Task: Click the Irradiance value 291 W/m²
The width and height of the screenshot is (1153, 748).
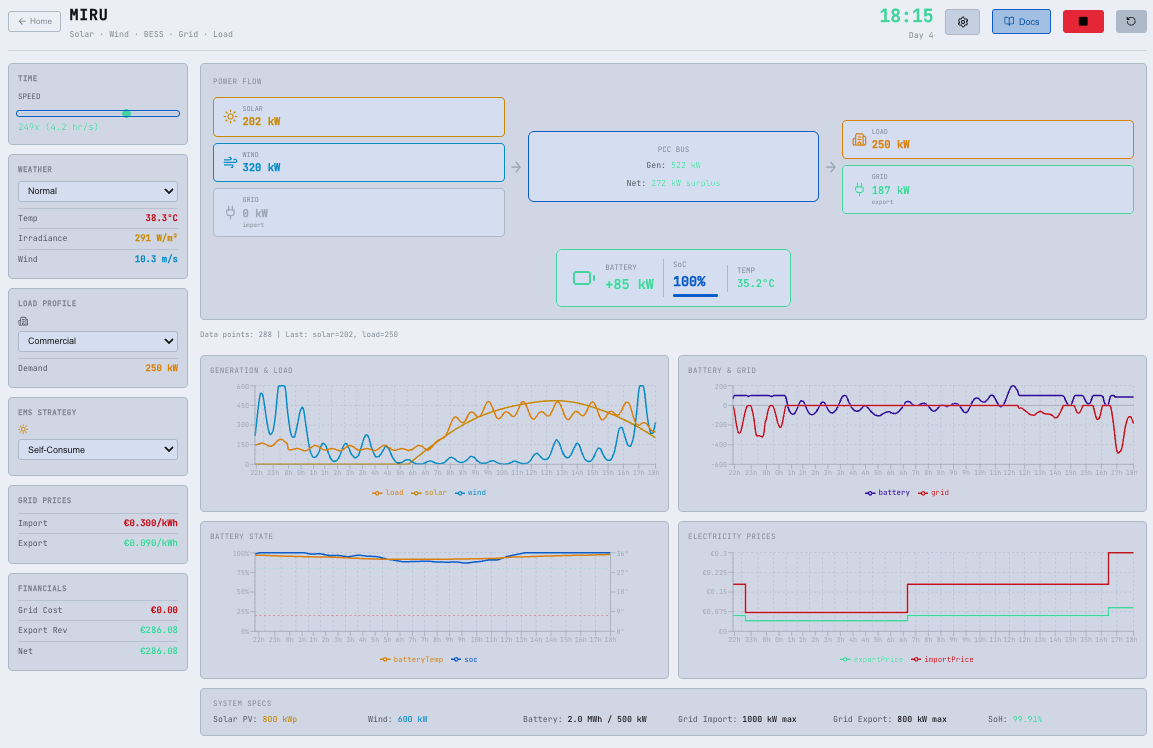Action: [x=156, y=238]
